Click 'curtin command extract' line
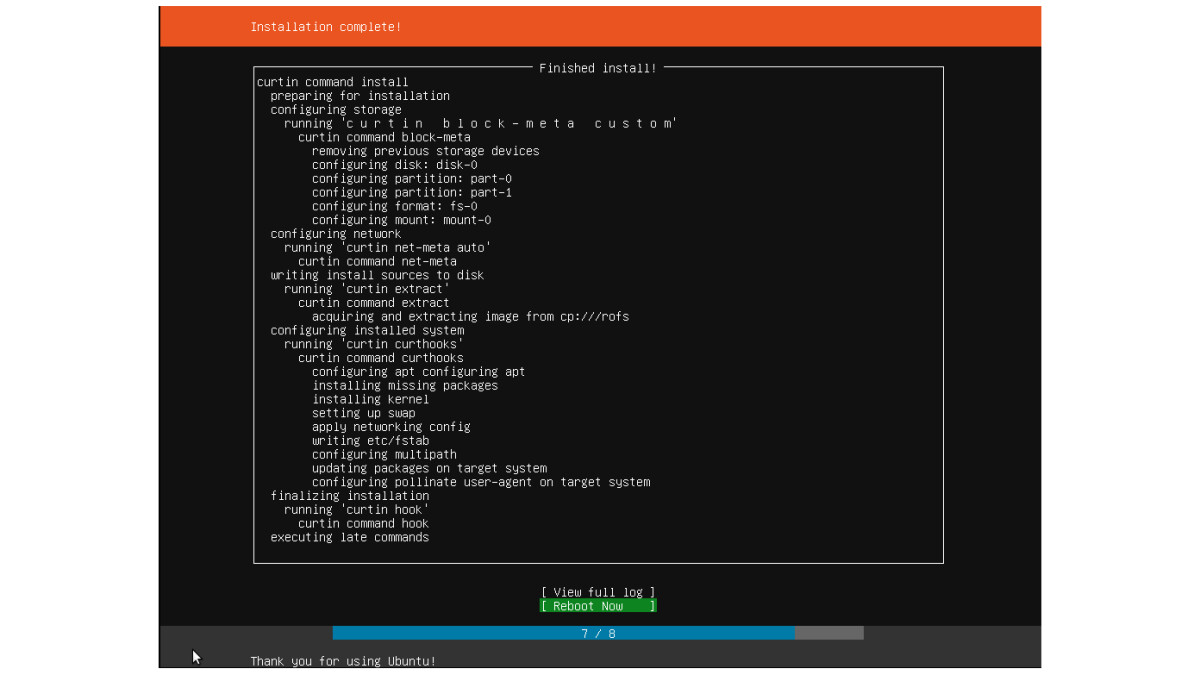This screenshot has height=675, width=1200. pyautogui.click(x=374, y=303)
